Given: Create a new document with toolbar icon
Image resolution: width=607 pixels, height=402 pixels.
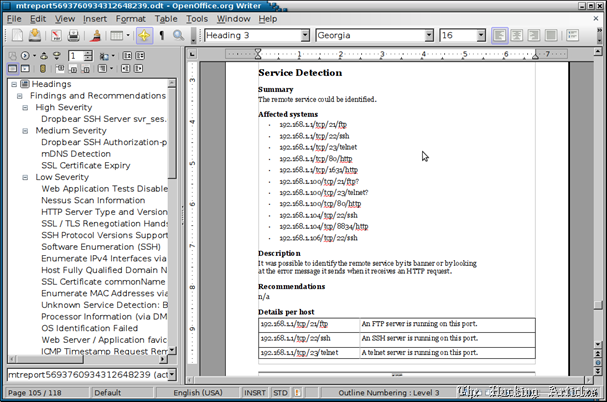Looking at the screenshot, I should [17, 35].
